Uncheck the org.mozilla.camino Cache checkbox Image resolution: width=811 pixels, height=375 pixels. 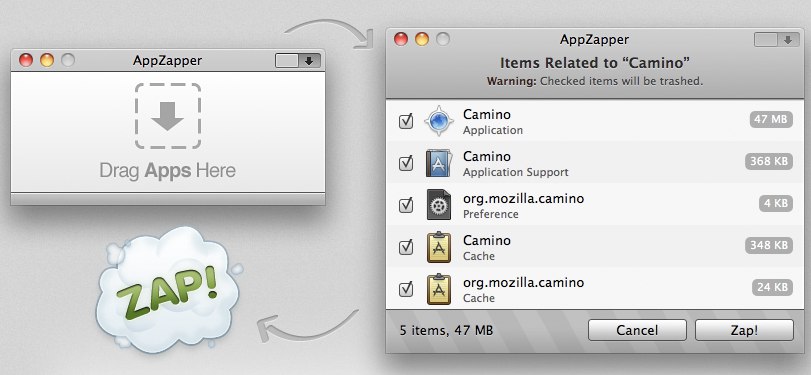coord(406,289)
